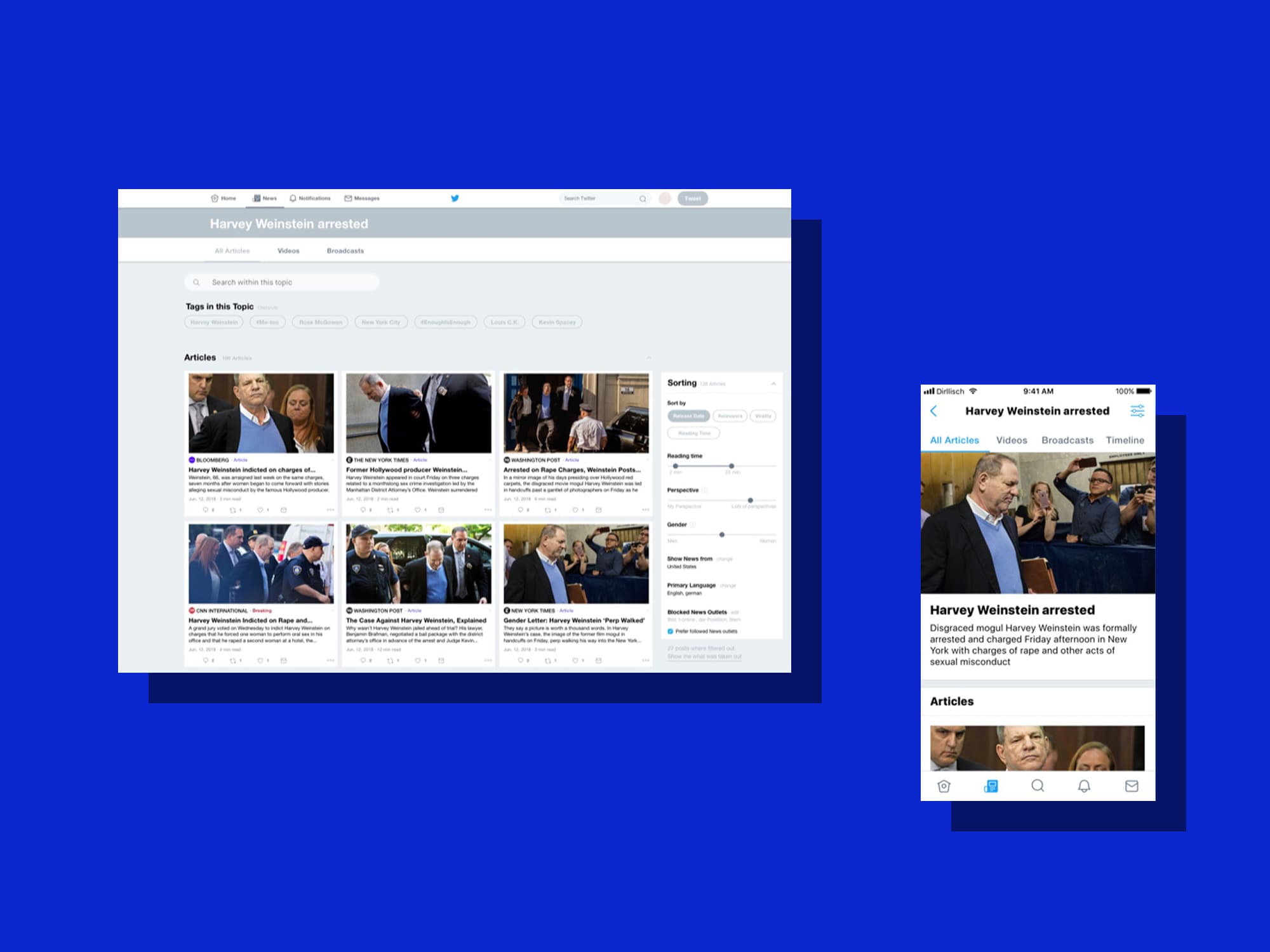Click the Perspective info icon in Sorting panel
The height and width of the screenshot is (952, 1270).
(x=705, y=490)
